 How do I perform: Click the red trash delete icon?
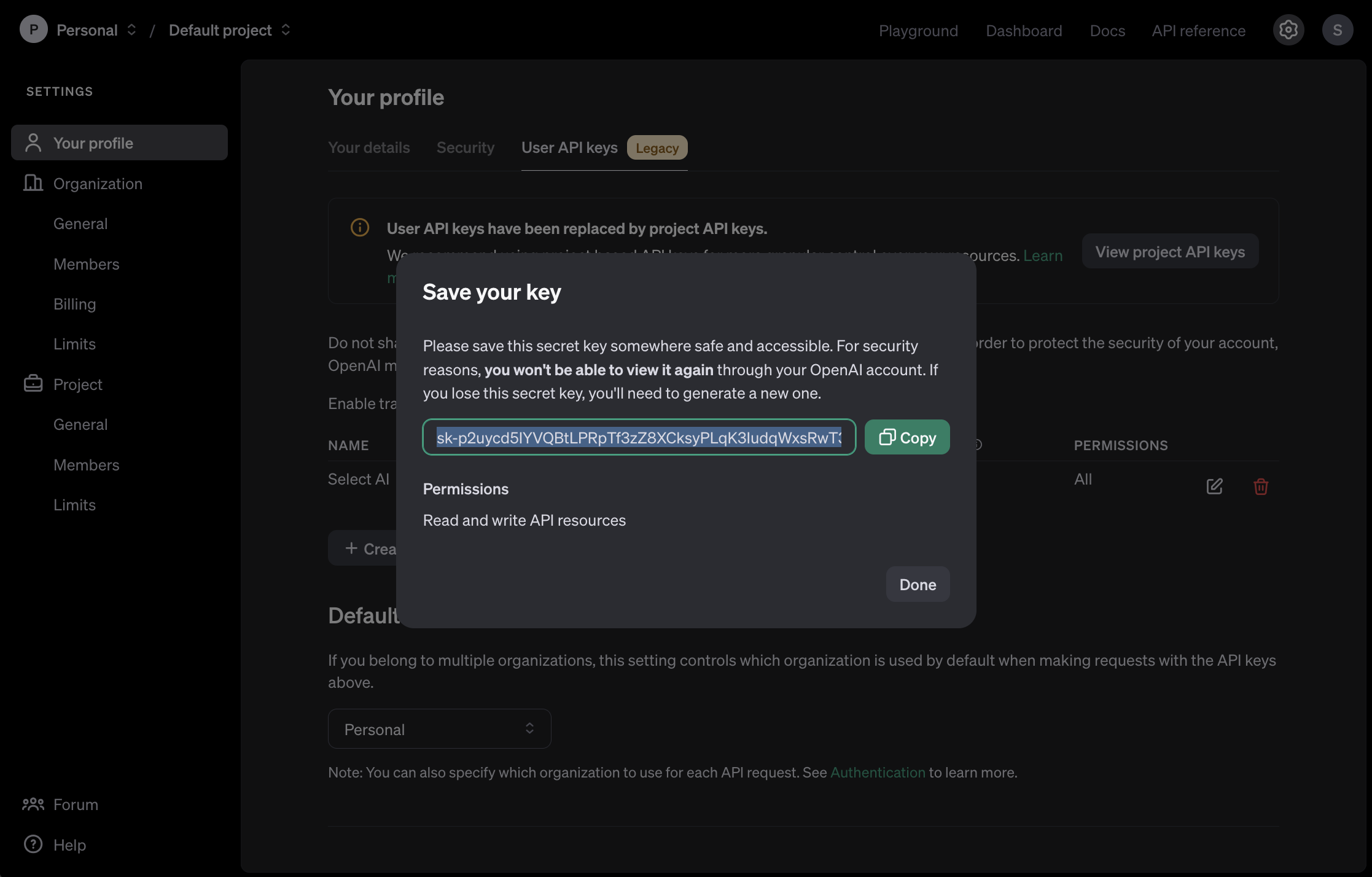click(1260, 486)
